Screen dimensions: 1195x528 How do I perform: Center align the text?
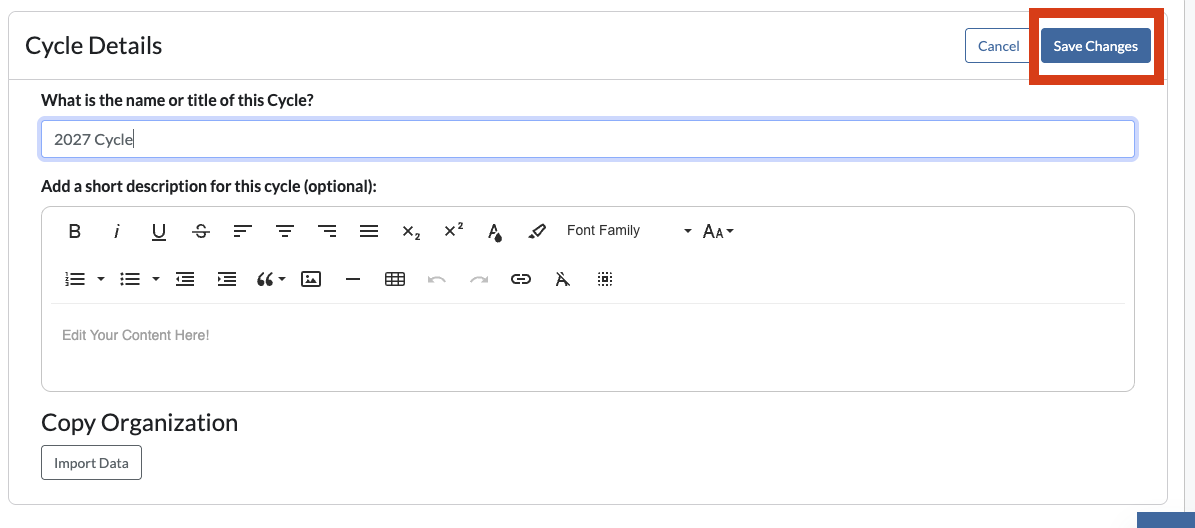click(285, 231)
